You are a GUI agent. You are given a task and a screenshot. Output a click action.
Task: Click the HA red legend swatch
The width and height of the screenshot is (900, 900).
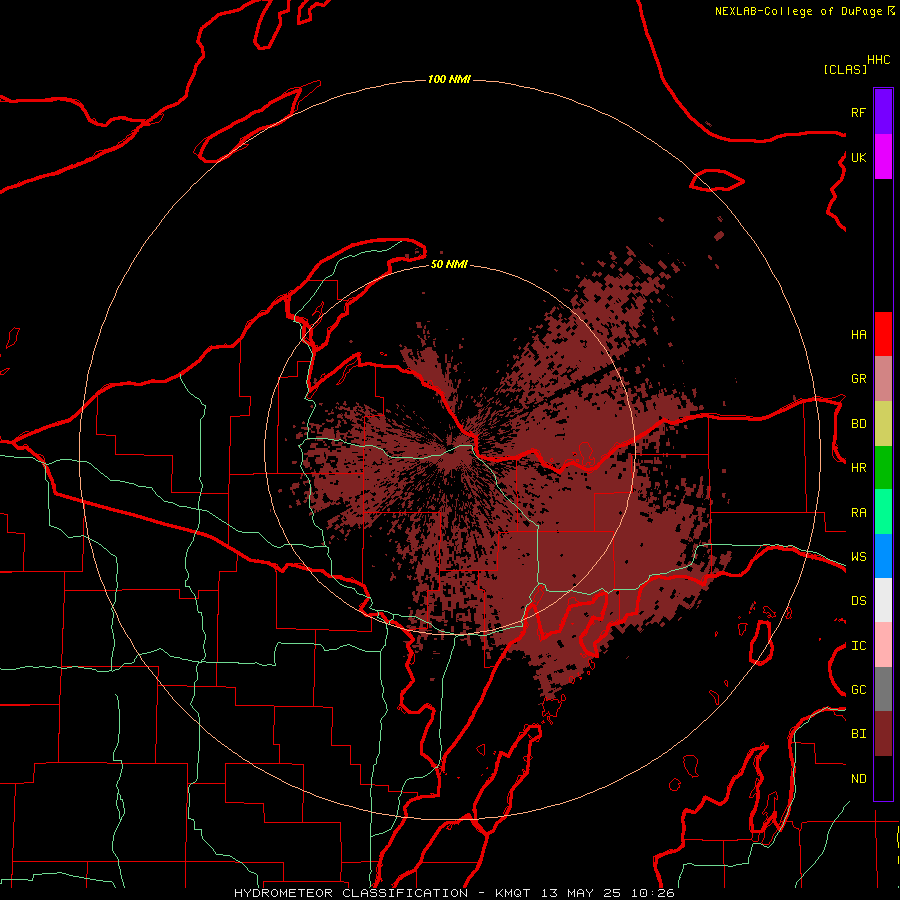(x=883, y=334)
